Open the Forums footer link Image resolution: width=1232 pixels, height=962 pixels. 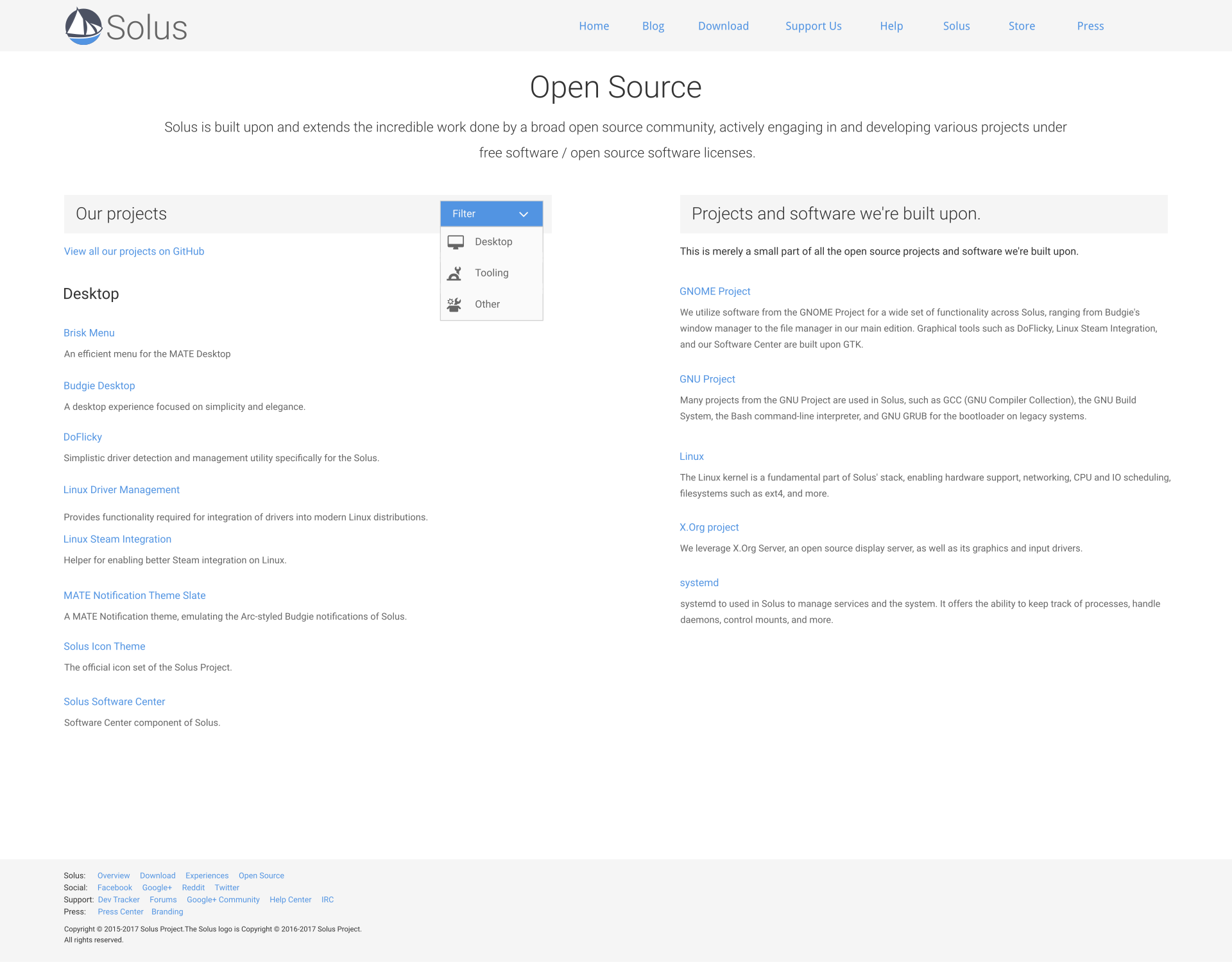[x=163, y=900]
